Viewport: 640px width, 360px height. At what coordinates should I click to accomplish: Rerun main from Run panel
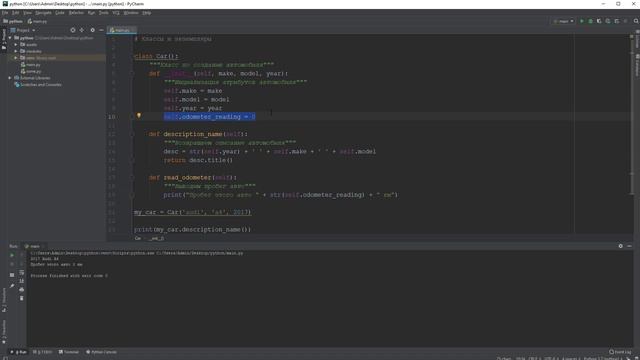click(12, 255)
